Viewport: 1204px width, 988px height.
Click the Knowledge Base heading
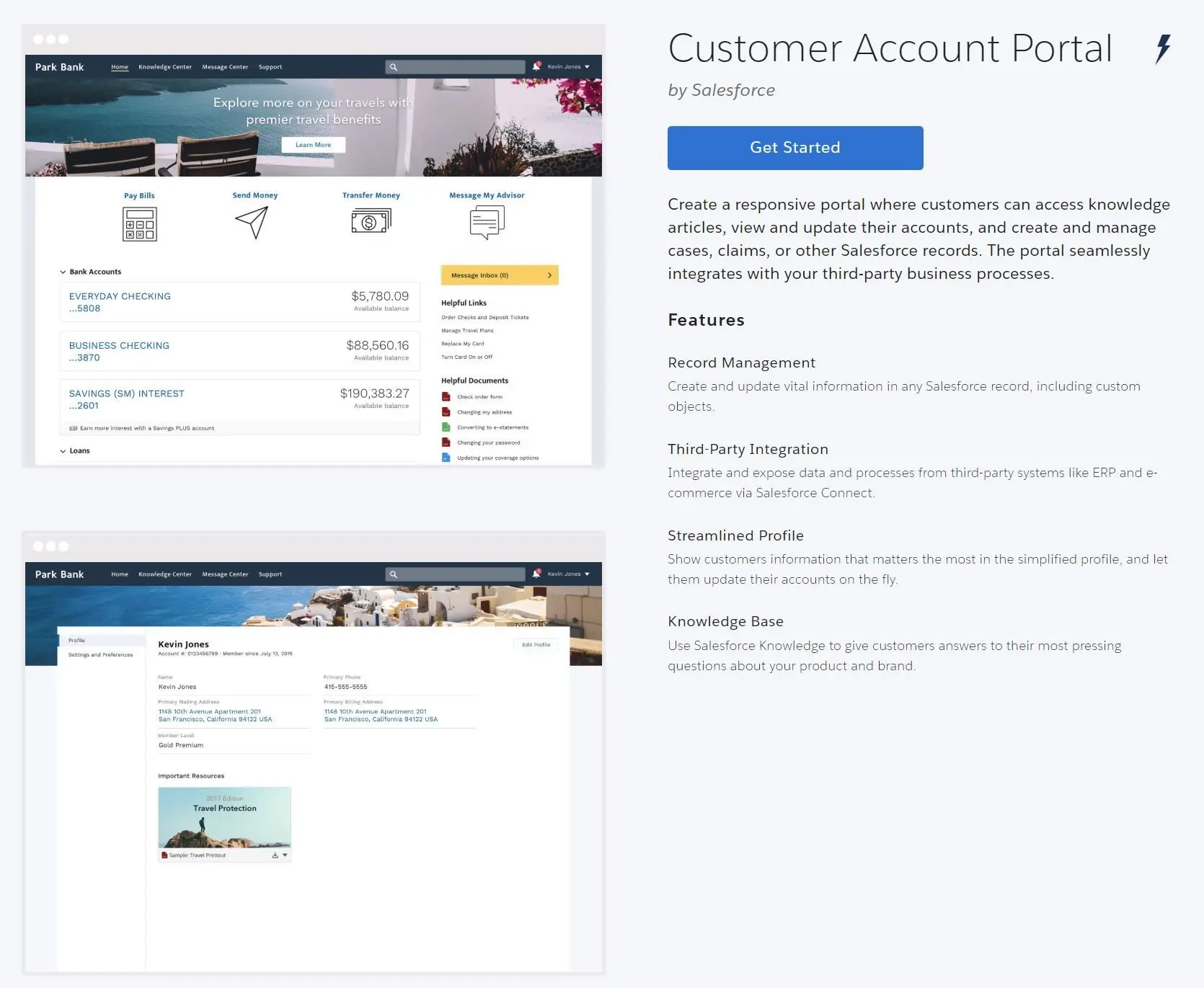[725, 621]
